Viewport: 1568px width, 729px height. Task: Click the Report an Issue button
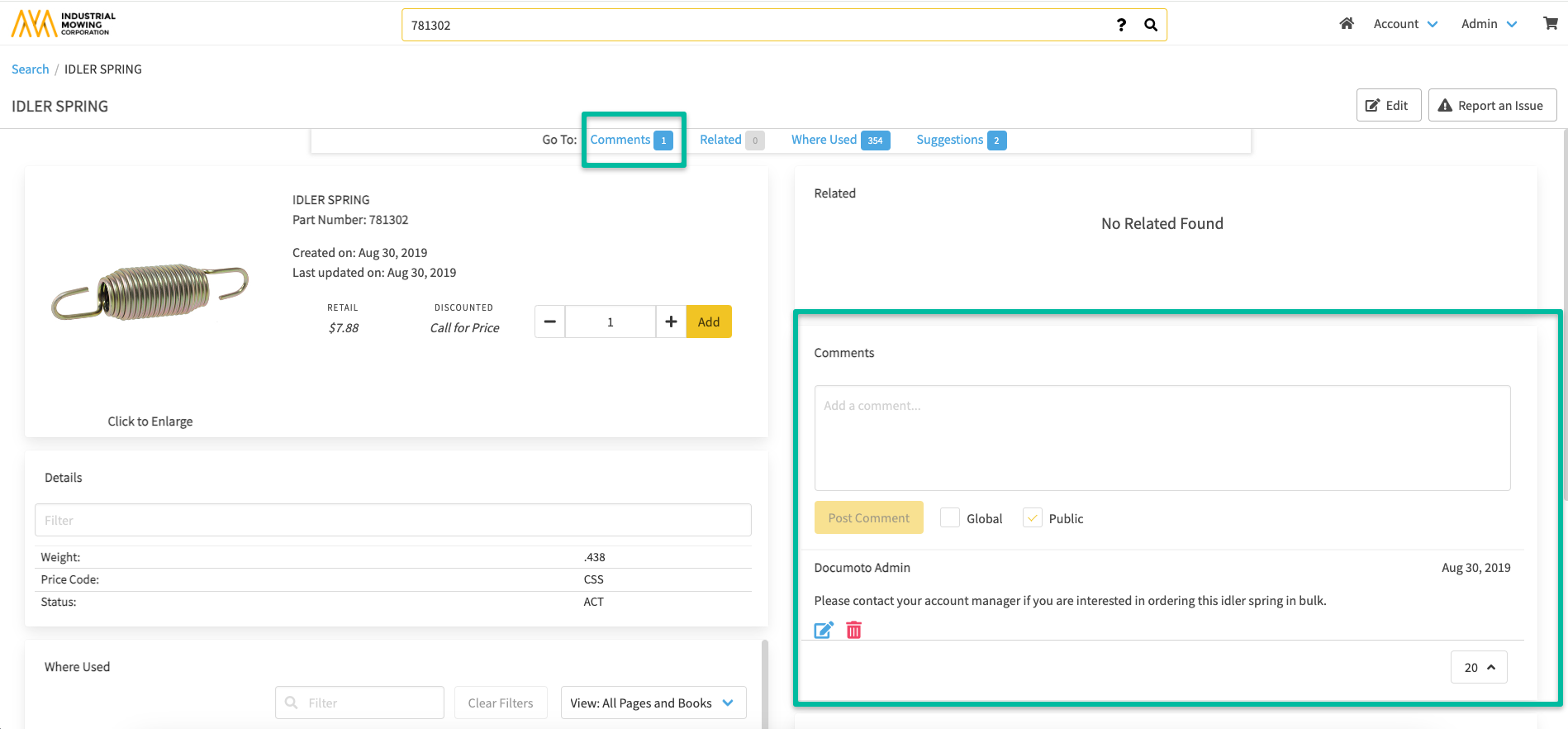tap(1491, 106)
